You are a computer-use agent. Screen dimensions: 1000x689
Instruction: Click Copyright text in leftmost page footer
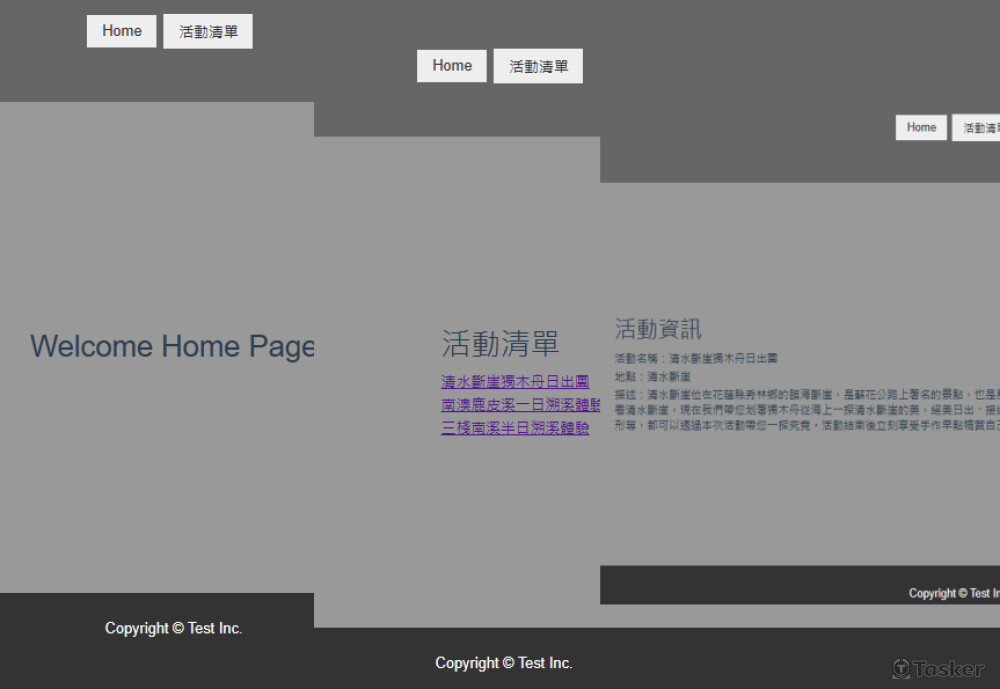point(173,628)
